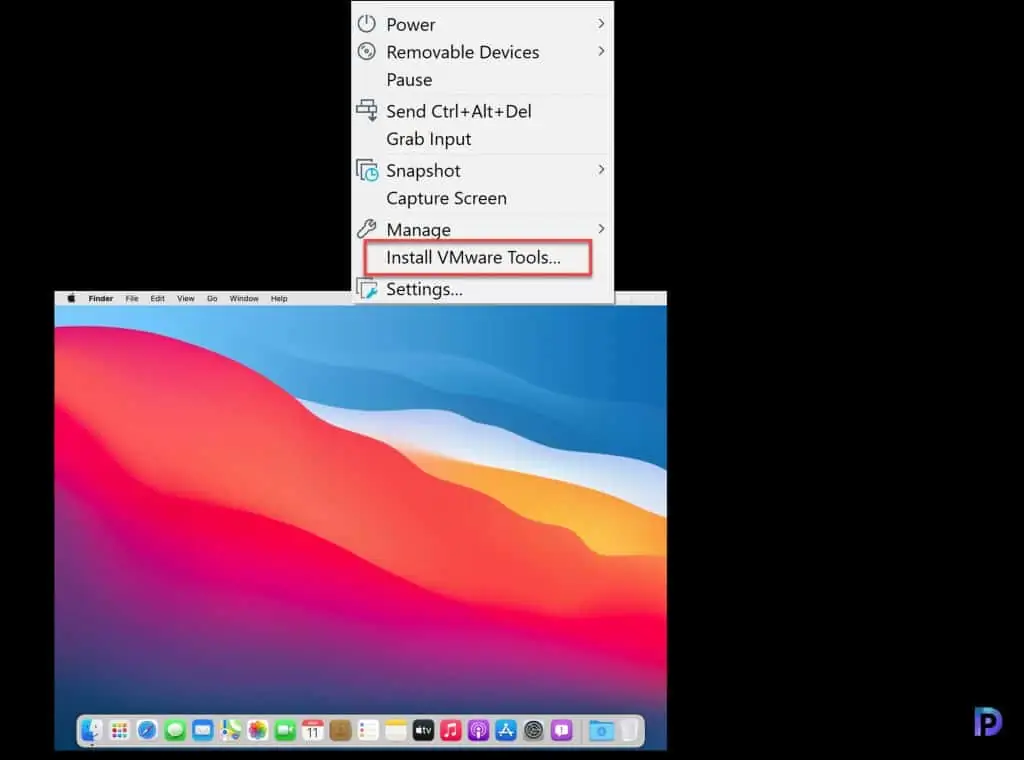Expand the Manage submenu arrow
The height and width of the screenshot is (760, 1024).
pyautogui.click(x=601, y=229)
